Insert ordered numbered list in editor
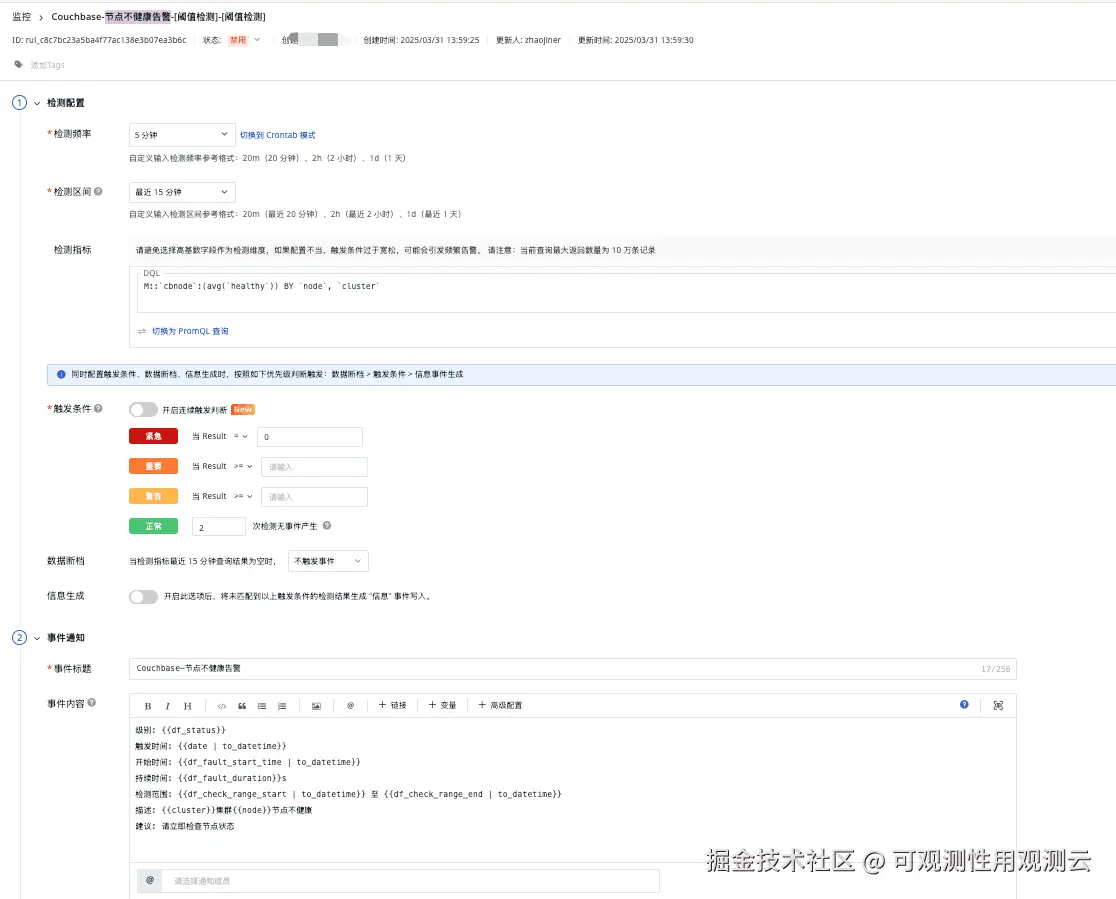1116x899 pixels. 282,706
